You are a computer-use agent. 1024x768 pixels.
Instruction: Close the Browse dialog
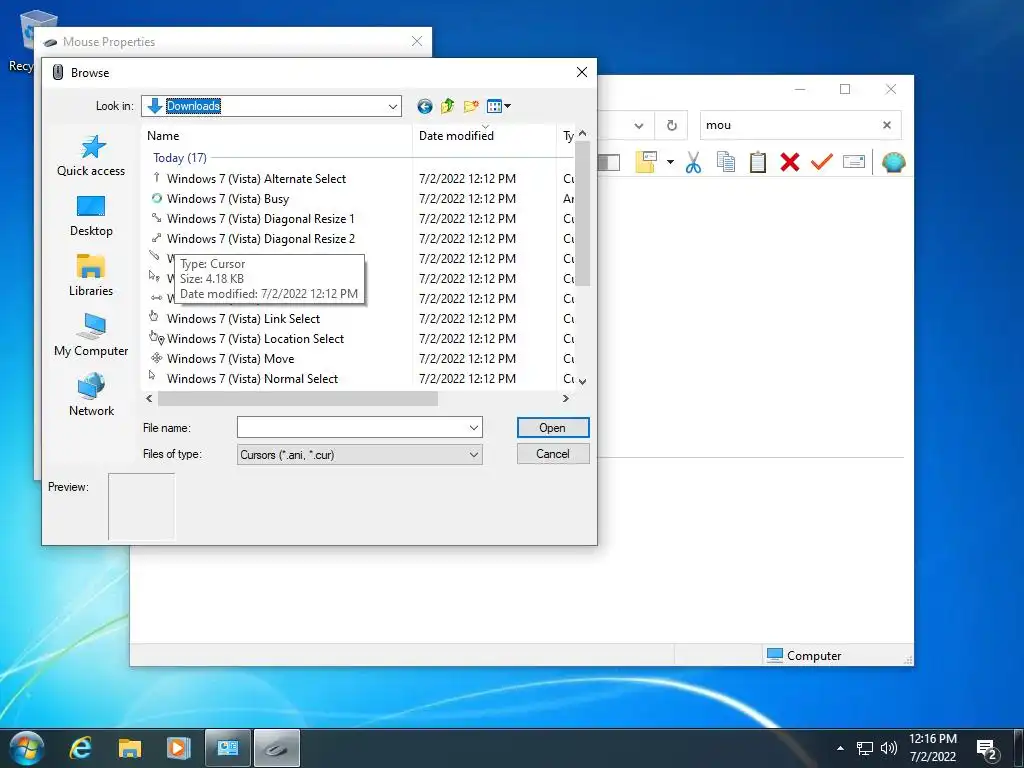(582, 72)
